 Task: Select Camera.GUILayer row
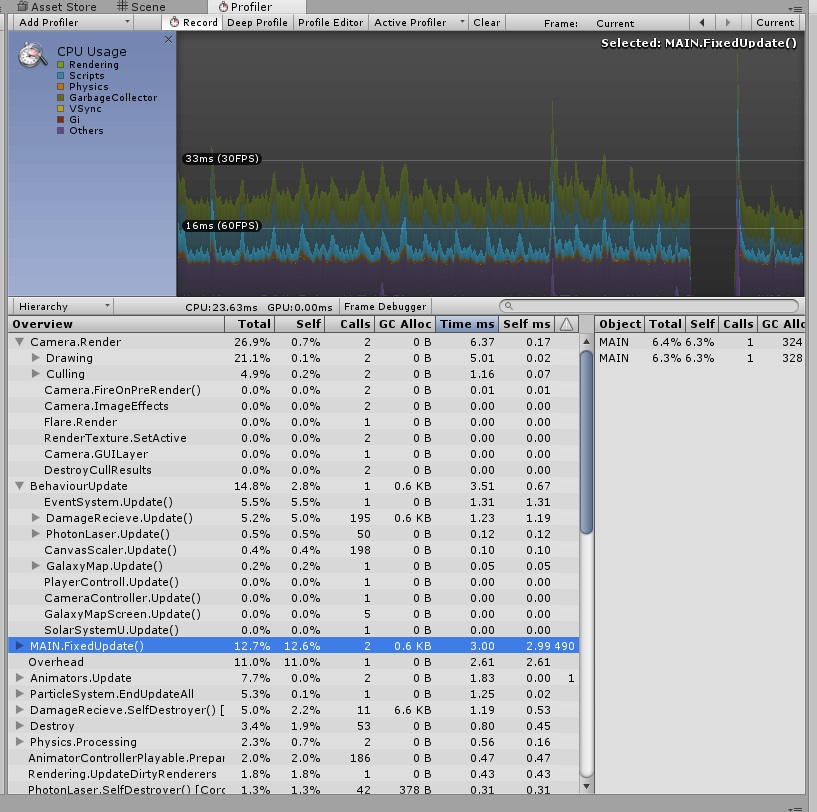[293, 454]
